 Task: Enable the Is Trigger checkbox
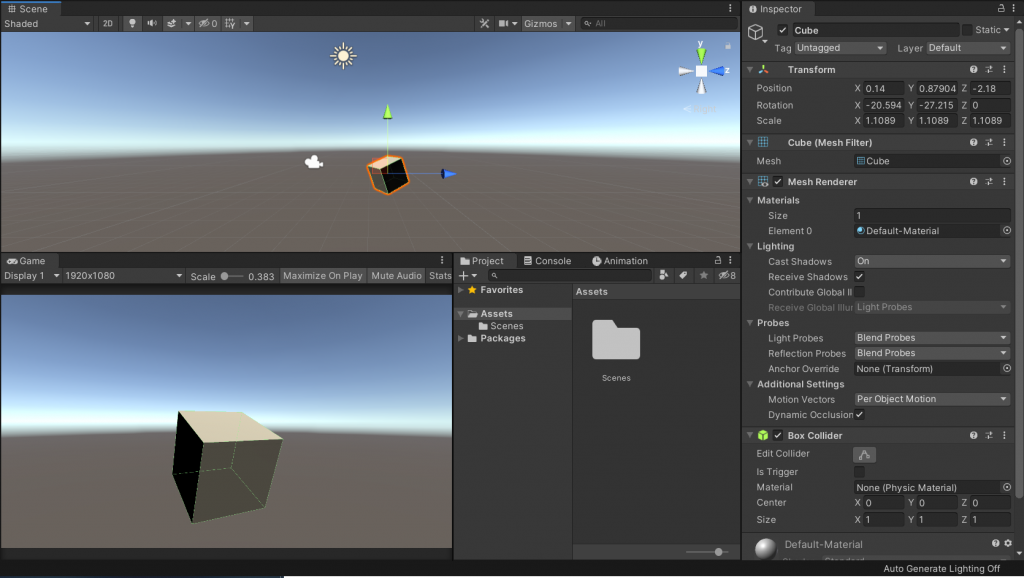pyautogui.click(x=859, y=472)
